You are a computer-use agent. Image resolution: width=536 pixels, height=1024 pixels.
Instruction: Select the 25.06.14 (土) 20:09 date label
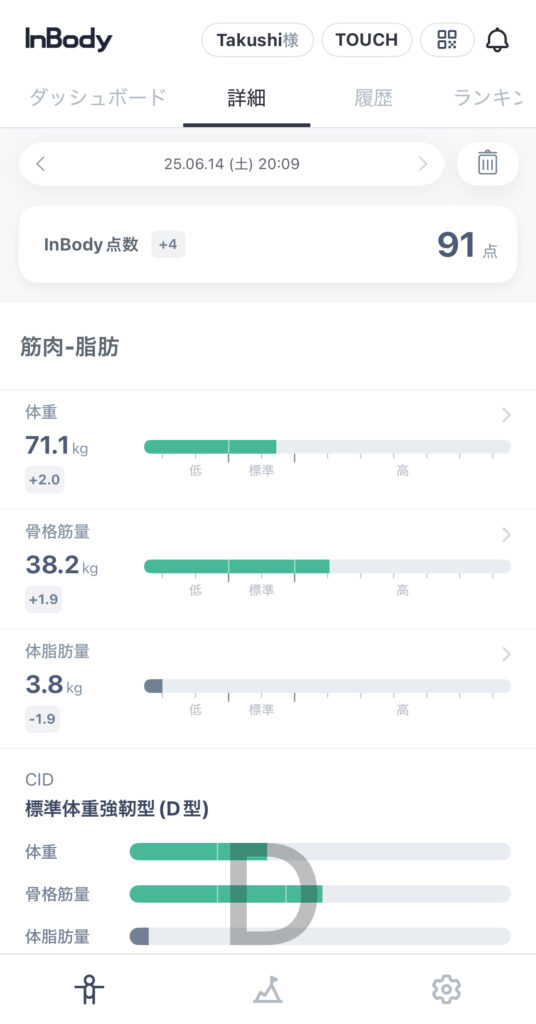pyautogui.click(x=232, y=164)
